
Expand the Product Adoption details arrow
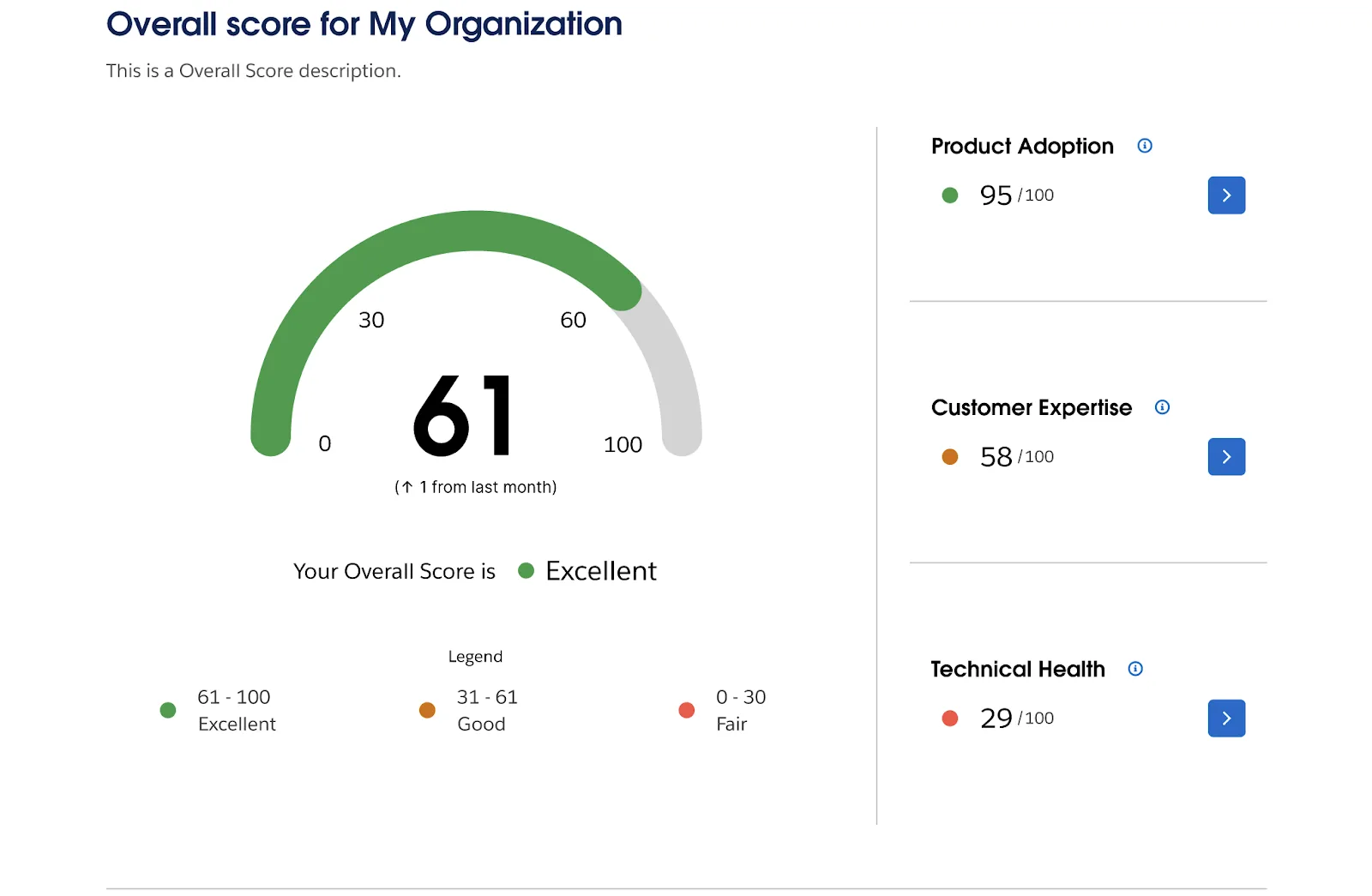coord(1226,195)
